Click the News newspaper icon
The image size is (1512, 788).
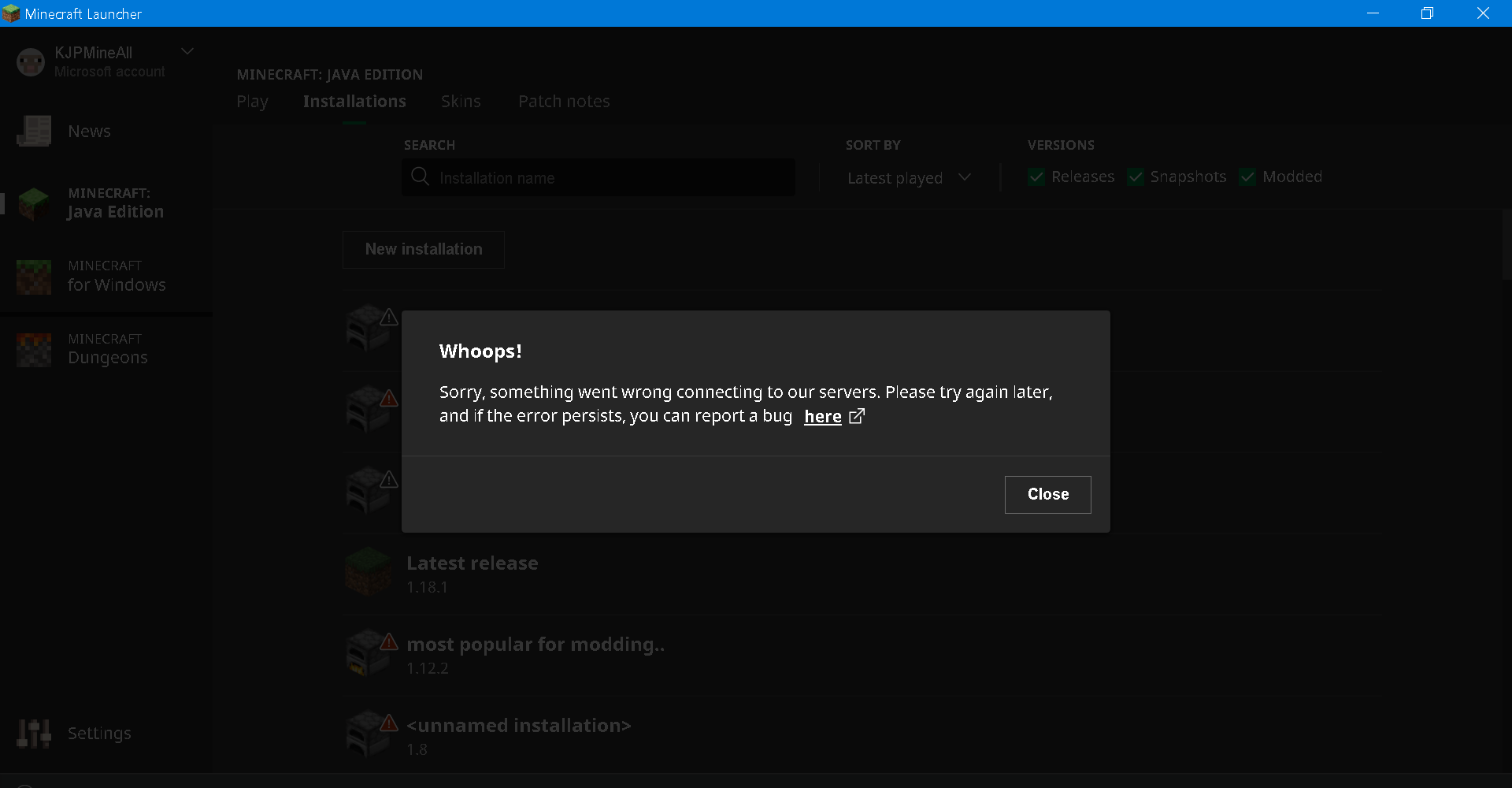point(34,132)
